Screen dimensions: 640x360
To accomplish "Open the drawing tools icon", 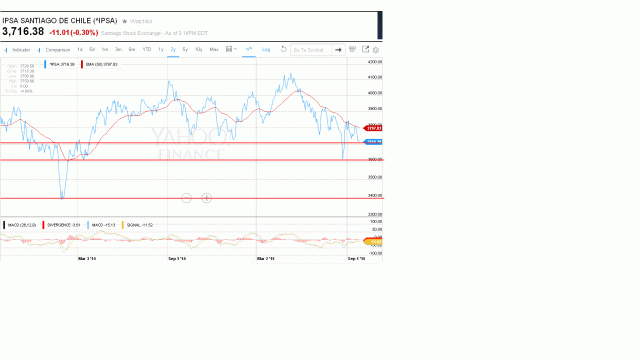I will pyautogui.click(x=352, y=49).
